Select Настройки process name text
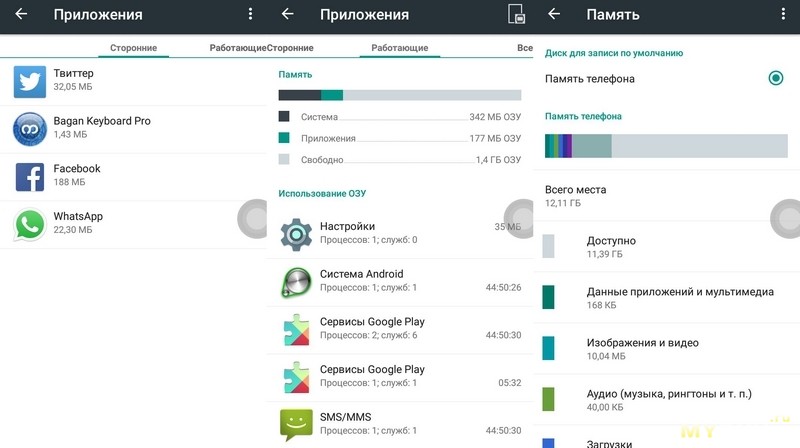Screen dimensions: 800x448 tap(347, 226)
